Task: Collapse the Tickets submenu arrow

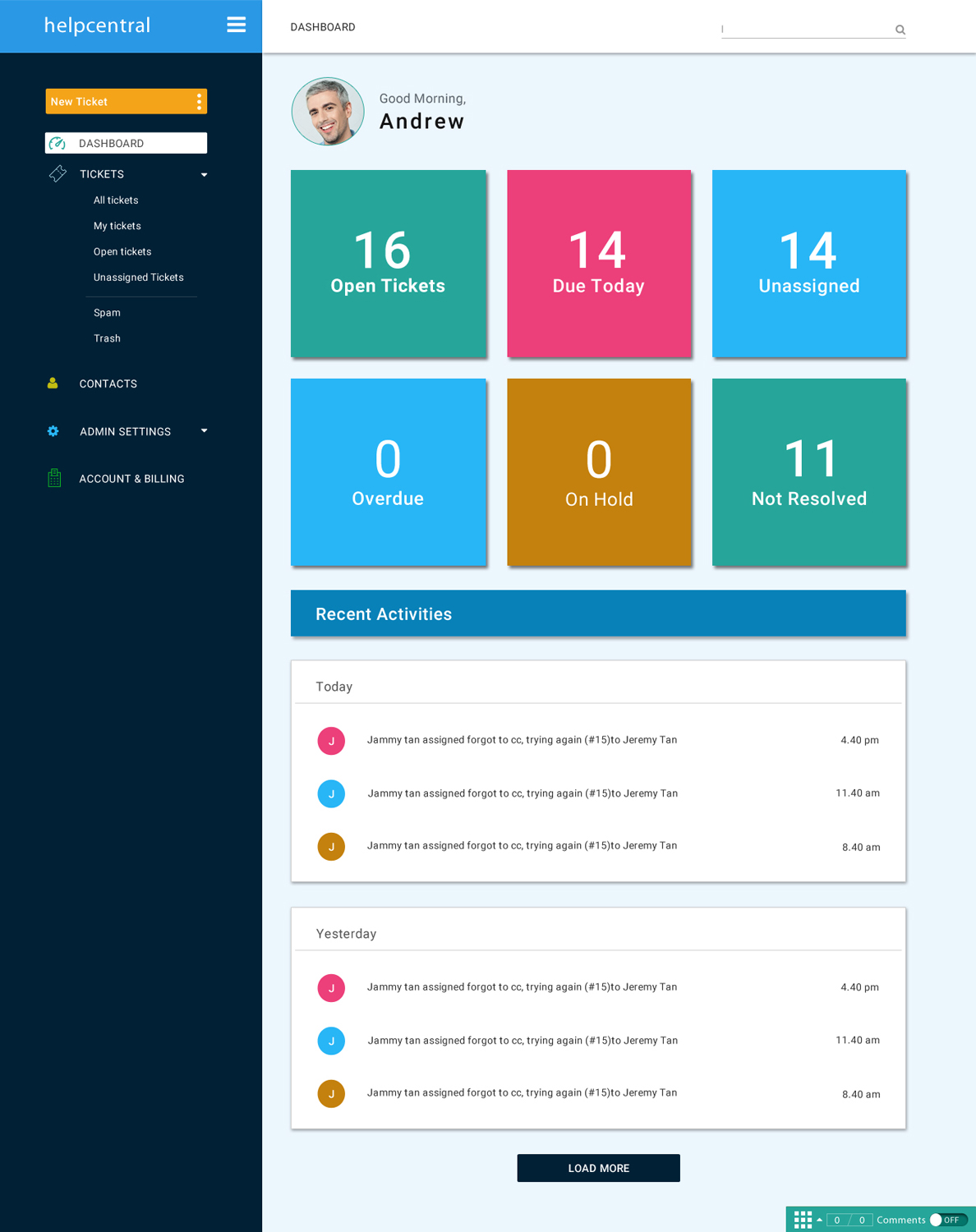Action: (x=204, y=174)
